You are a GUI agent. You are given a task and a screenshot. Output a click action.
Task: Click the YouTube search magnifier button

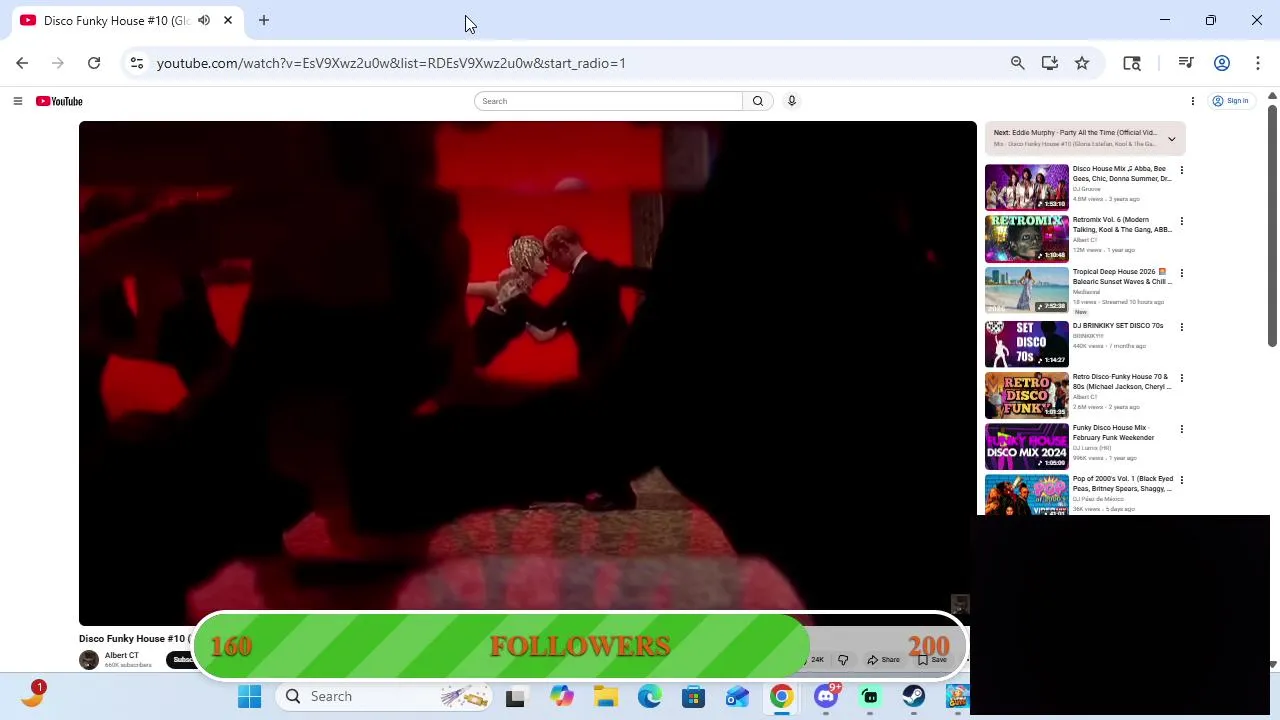click(758, 101)
